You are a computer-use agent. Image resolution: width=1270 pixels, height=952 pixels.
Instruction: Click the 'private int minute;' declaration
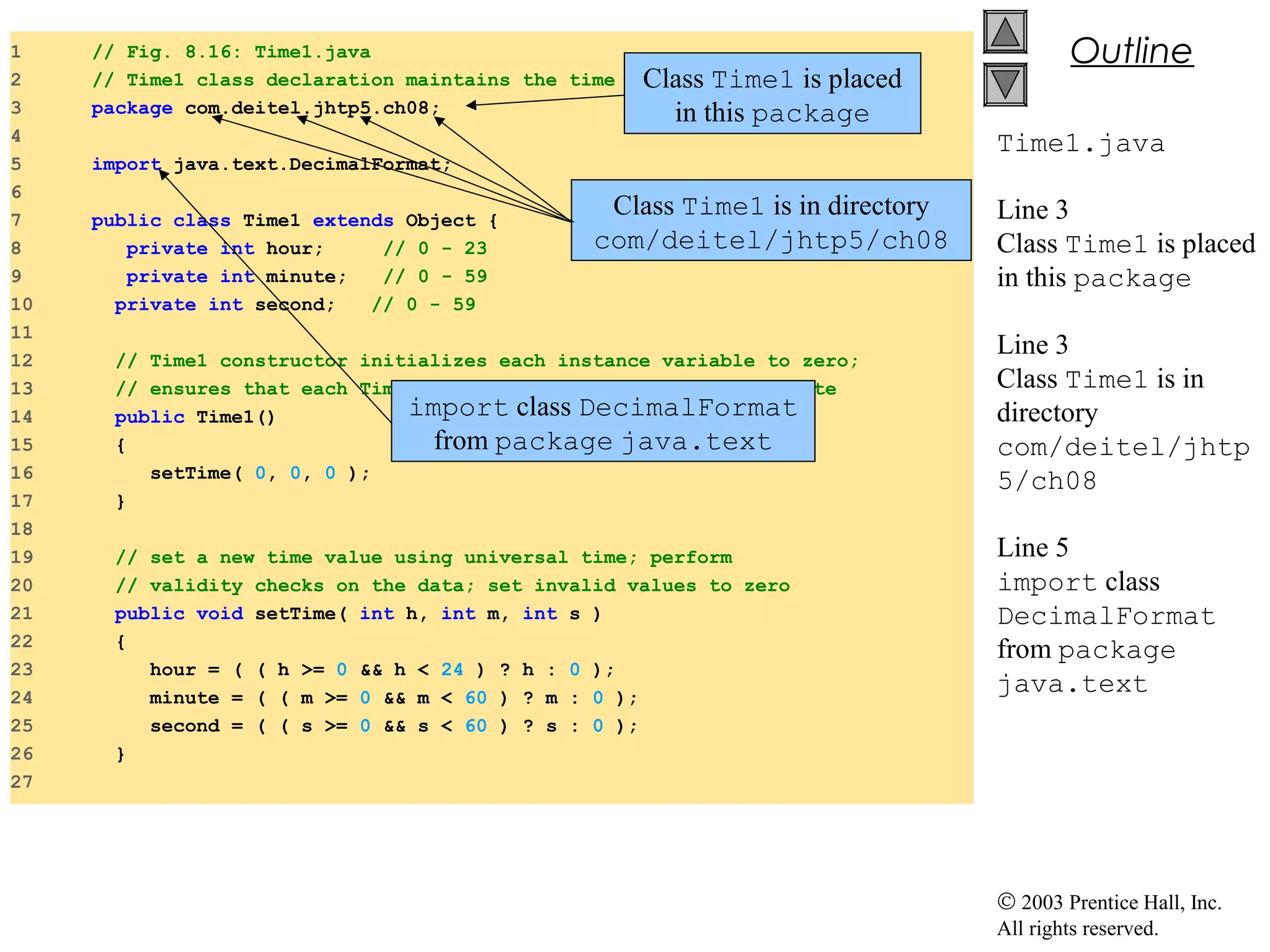click(x=236, y=276)
